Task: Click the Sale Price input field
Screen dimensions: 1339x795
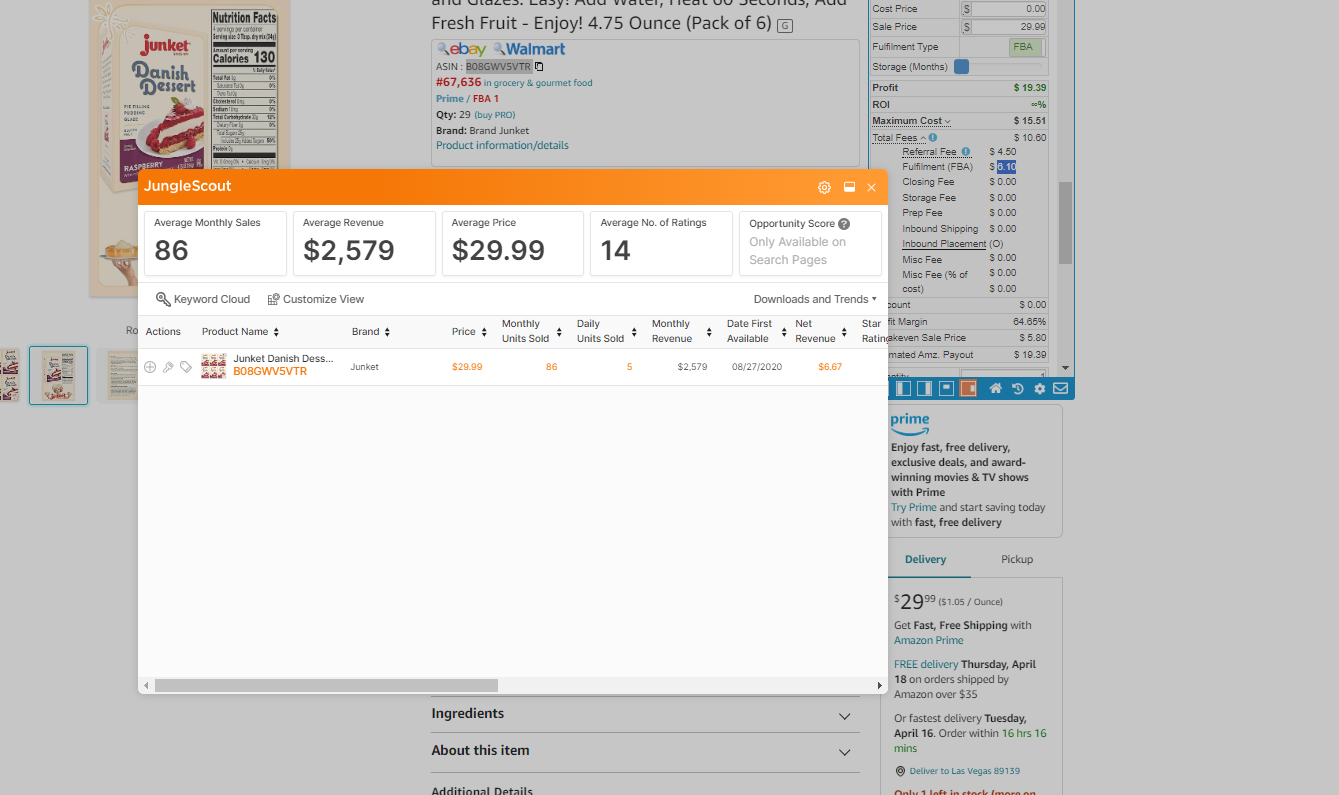Action: tap(1009, 27)
